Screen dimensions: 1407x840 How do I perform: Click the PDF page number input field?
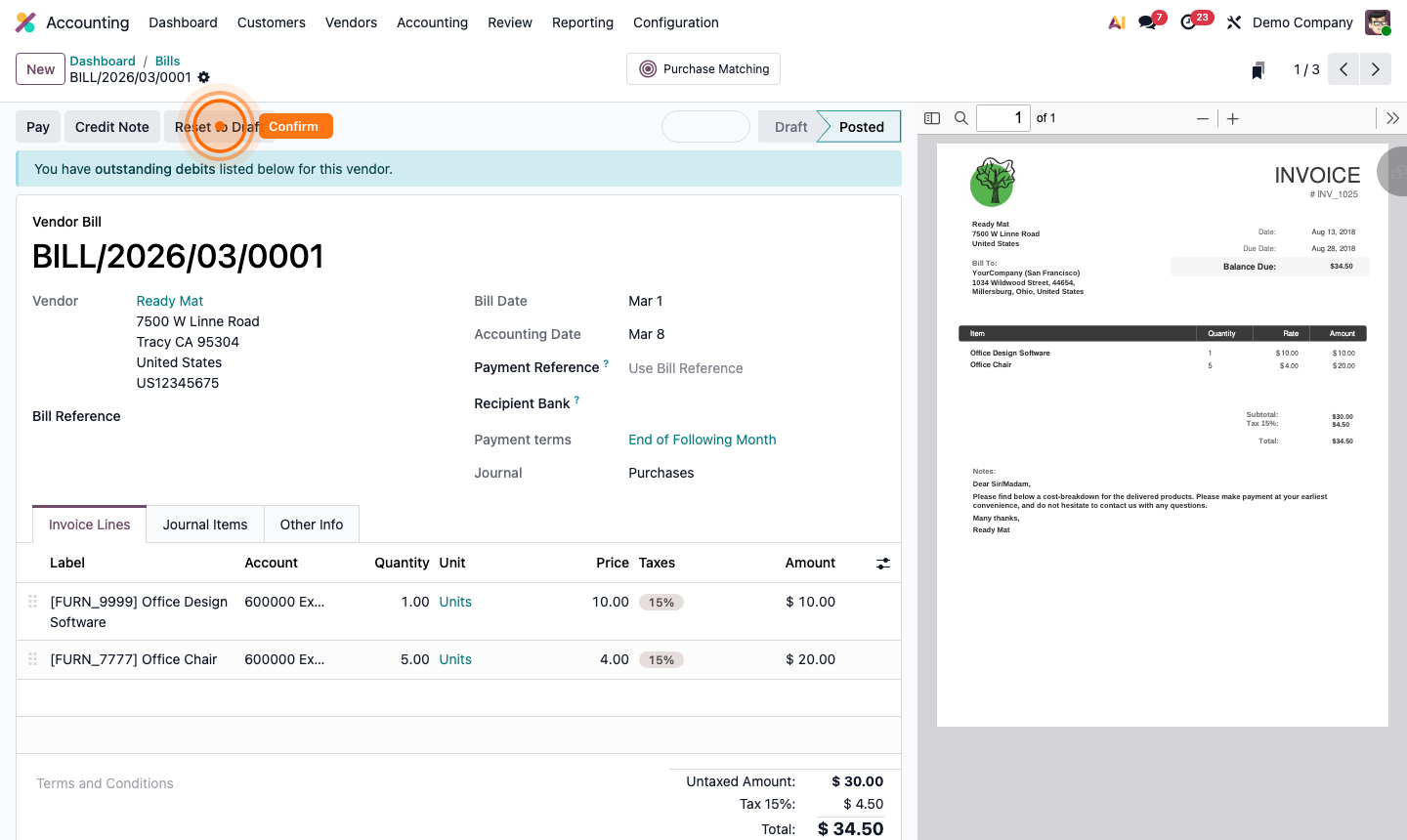[x=1003, y=117]
